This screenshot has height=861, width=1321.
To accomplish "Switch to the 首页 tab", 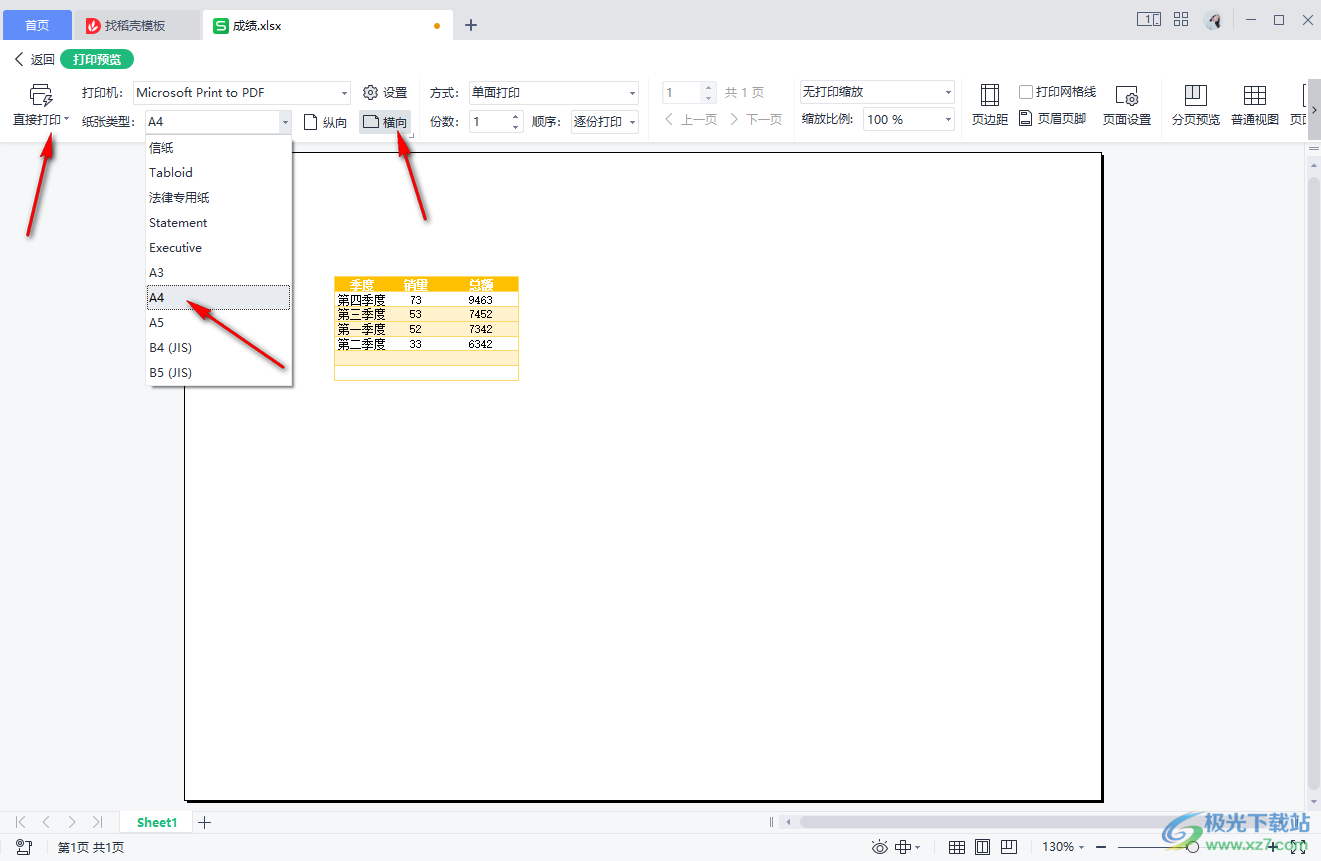I will tap(37, 25).
